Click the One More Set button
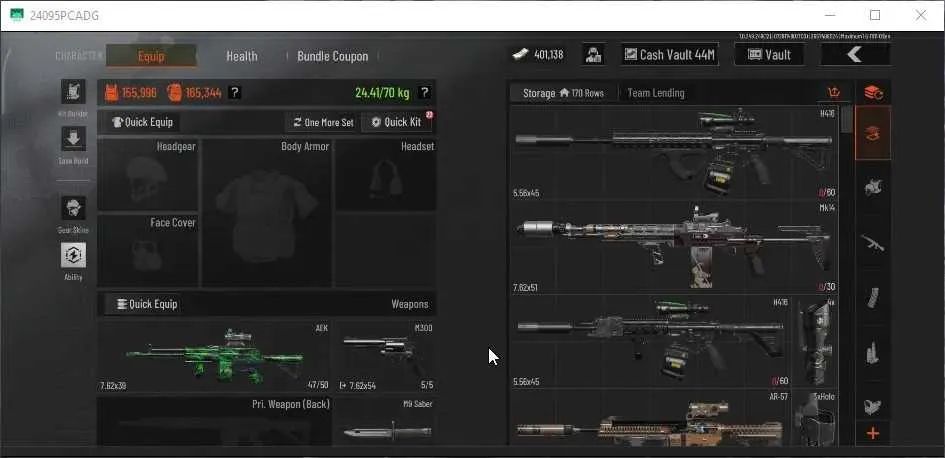The width and height of the screenshot is (945, 458). pyautogui.click(x=324, y=122)
